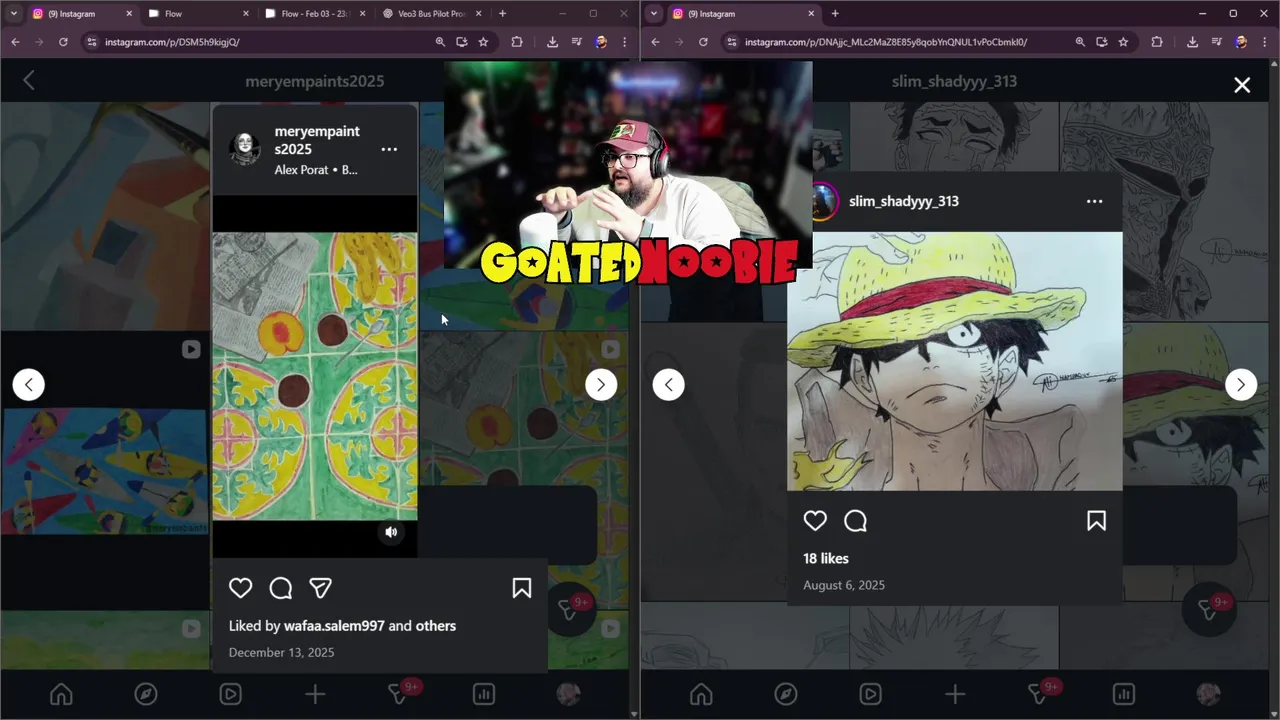Open profile avatar in left window bottom bar
1280x720 pixels.
point(568,694)
